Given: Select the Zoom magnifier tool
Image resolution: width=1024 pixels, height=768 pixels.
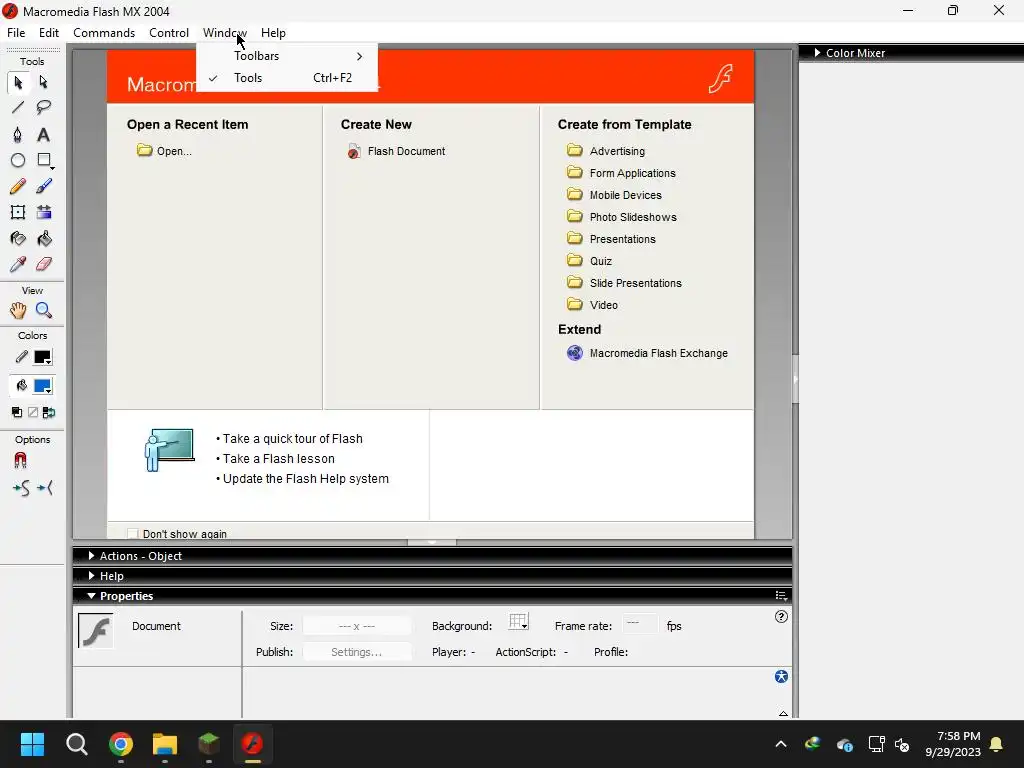Looking at the screenshot, I should [x=44, y=311].
